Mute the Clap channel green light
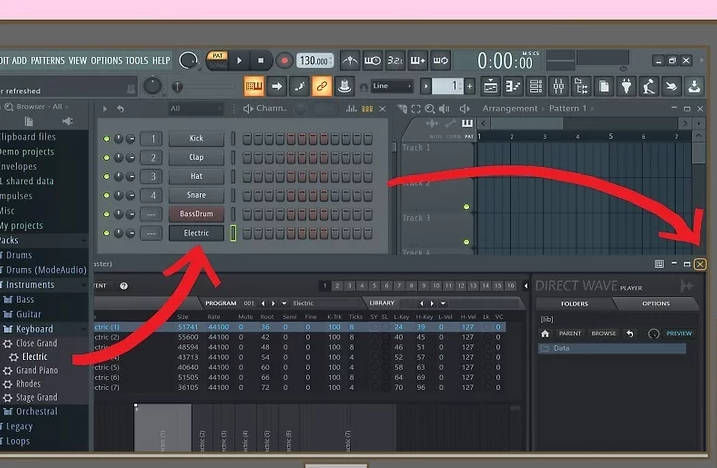The width and height of the screenshot is (717, 468). click(x=106, y=157)
